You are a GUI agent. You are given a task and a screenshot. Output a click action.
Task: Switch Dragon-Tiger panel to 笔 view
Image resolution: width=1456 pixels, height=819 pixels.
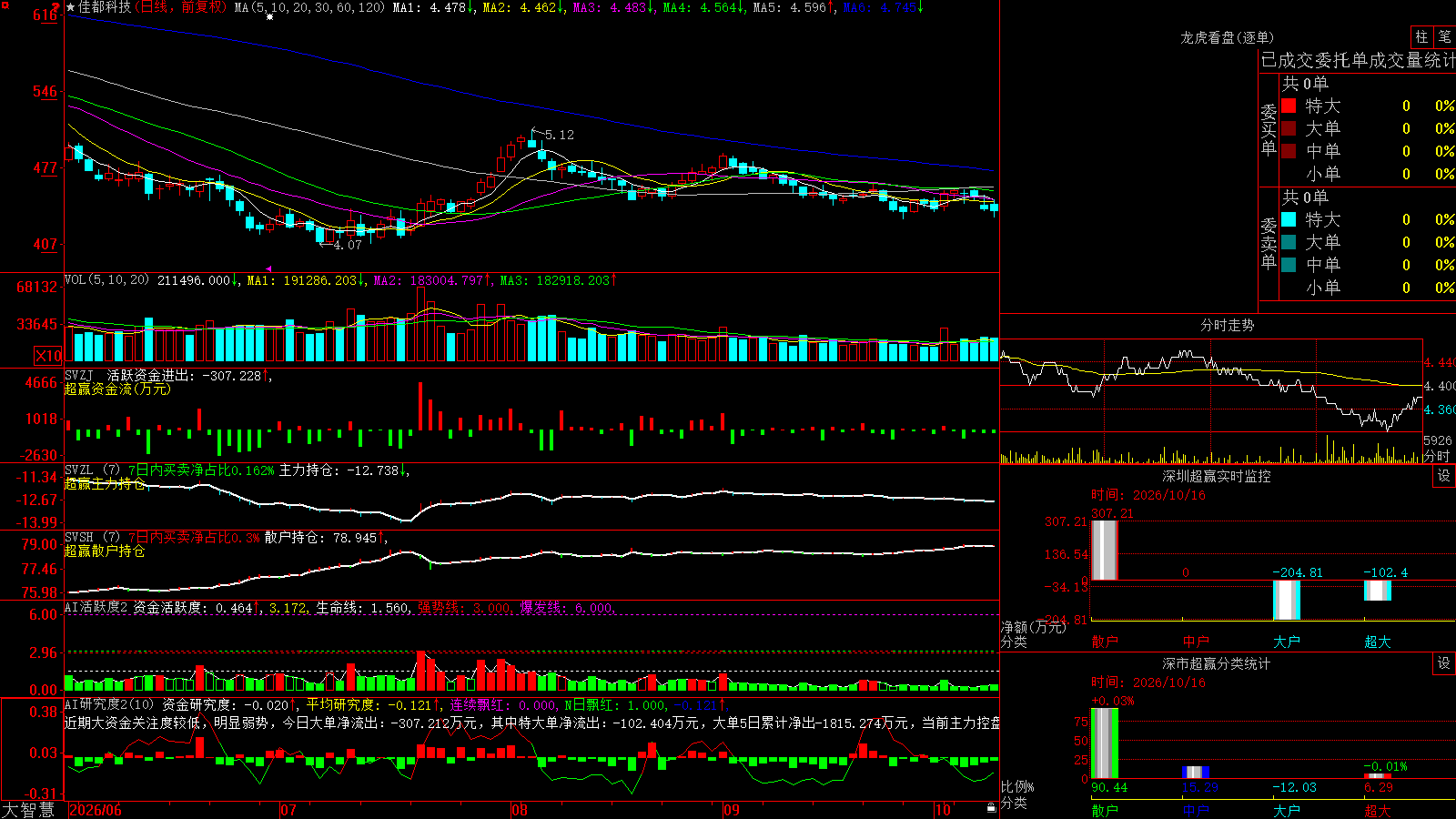point(1445,37)
